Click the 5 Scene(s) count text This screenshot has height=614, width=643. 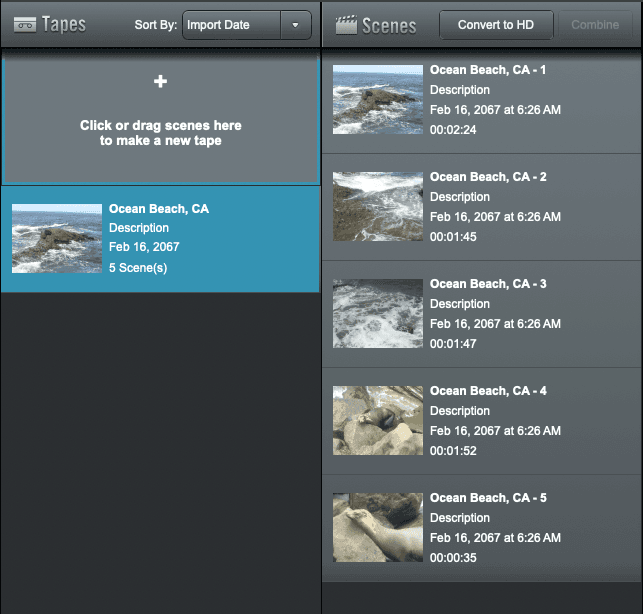(x=138, y=268)
